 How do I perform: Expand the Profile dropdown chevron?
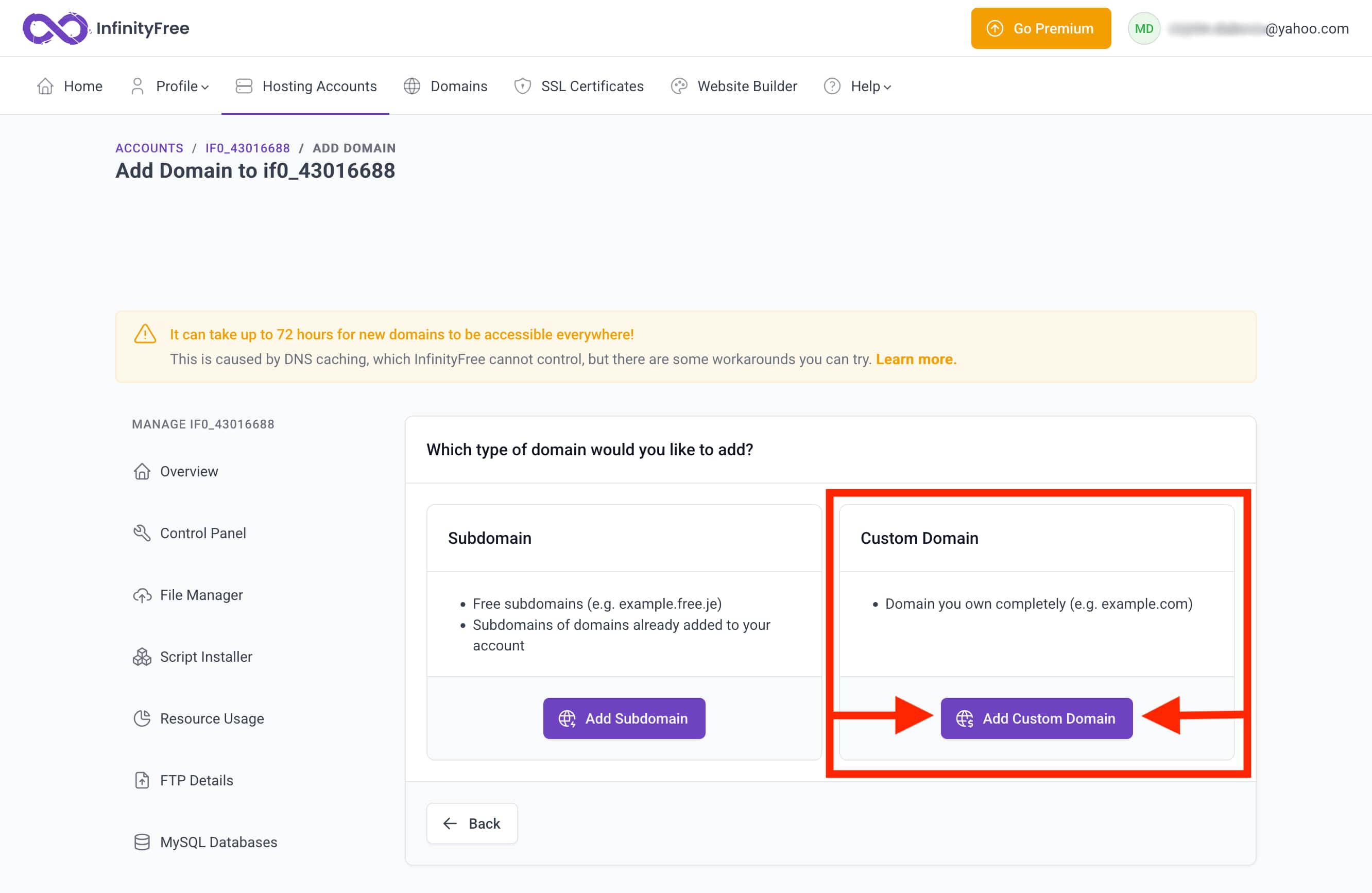[x=204, y=88]
